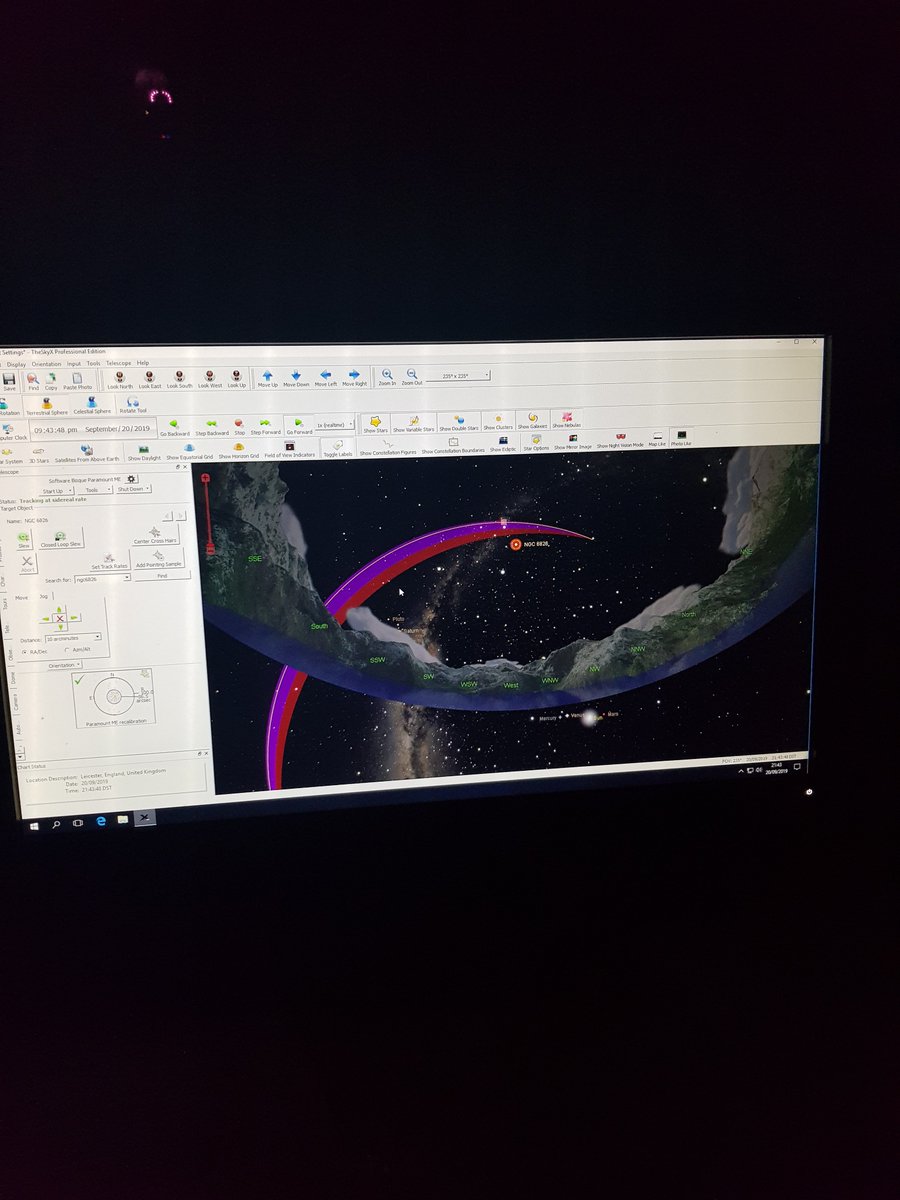Toggle Show Clusters

click(498, 422)
